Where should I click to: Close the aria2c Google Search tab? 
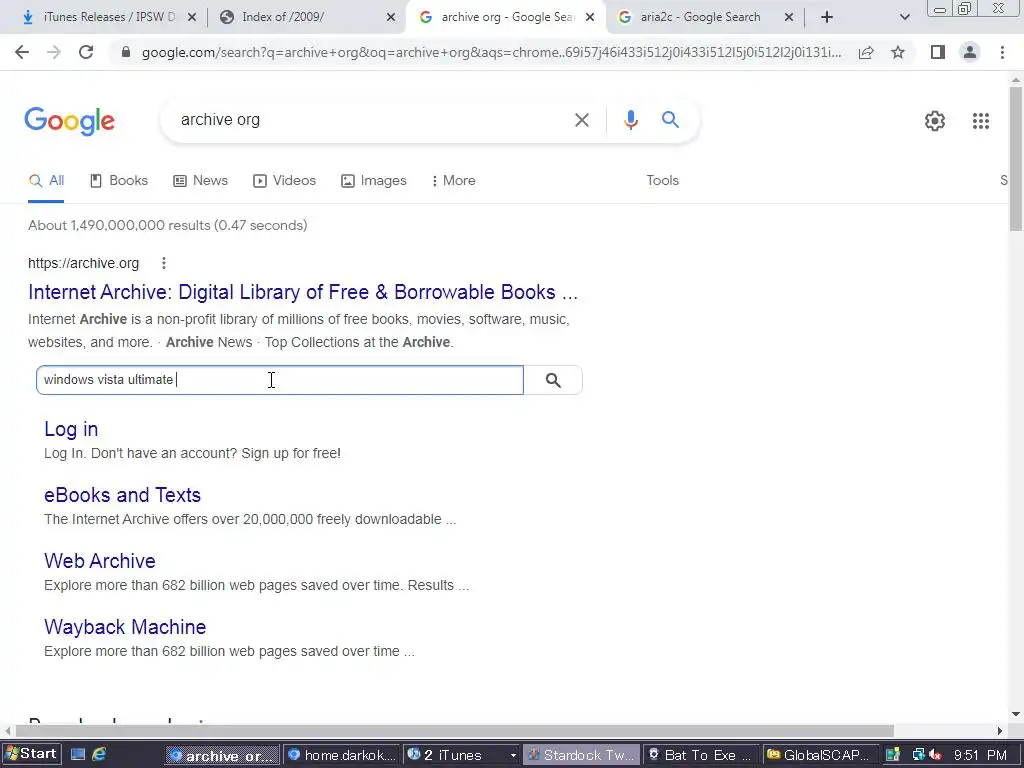(789, 18)
